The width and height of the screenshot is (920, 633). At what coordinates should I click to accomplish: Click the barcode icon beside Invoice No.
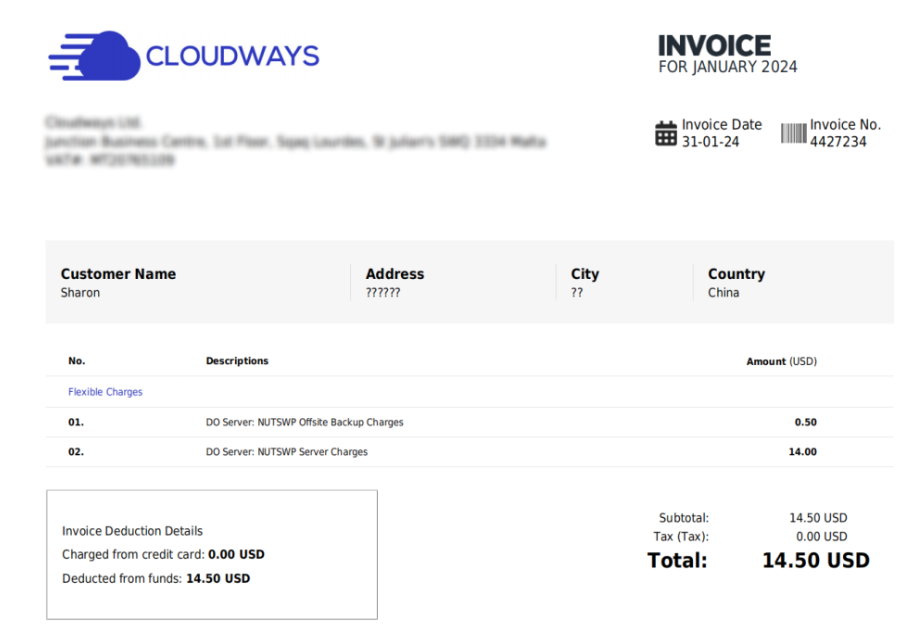793,133
